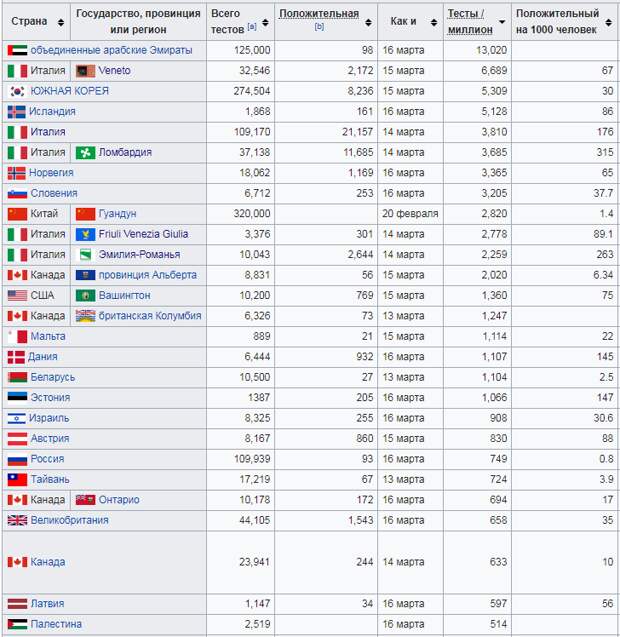Open the Veneto region link
Screen dimensions: 620x637
point(114,71)
